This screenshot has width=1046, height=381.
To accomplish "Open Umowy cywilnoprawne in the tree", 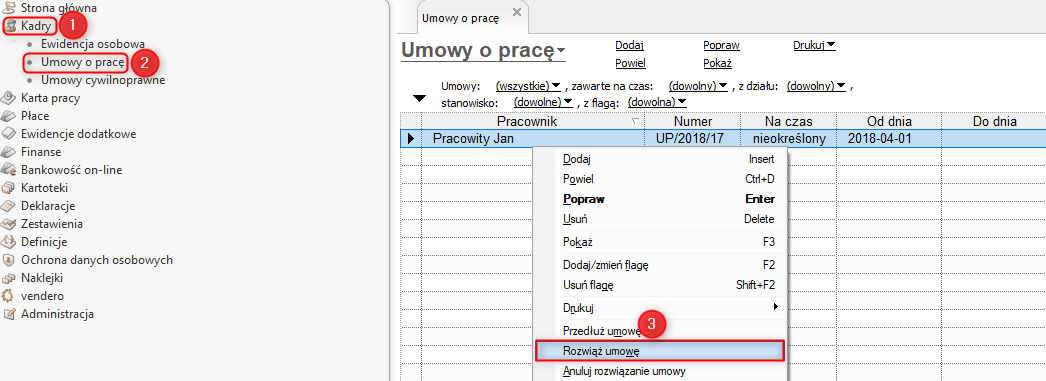I will (x=103, y=80).
